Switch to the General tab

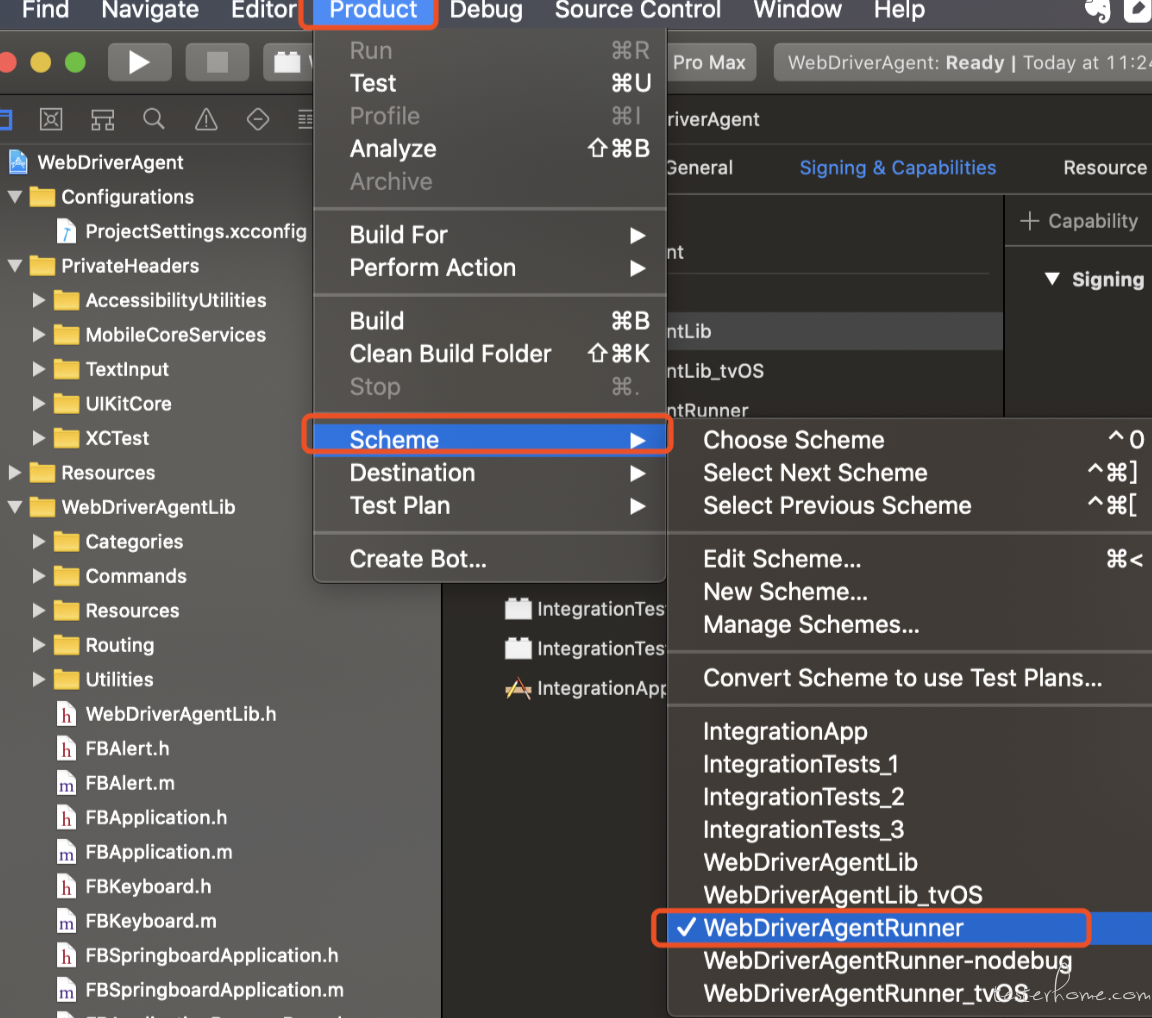coord(700,167)
